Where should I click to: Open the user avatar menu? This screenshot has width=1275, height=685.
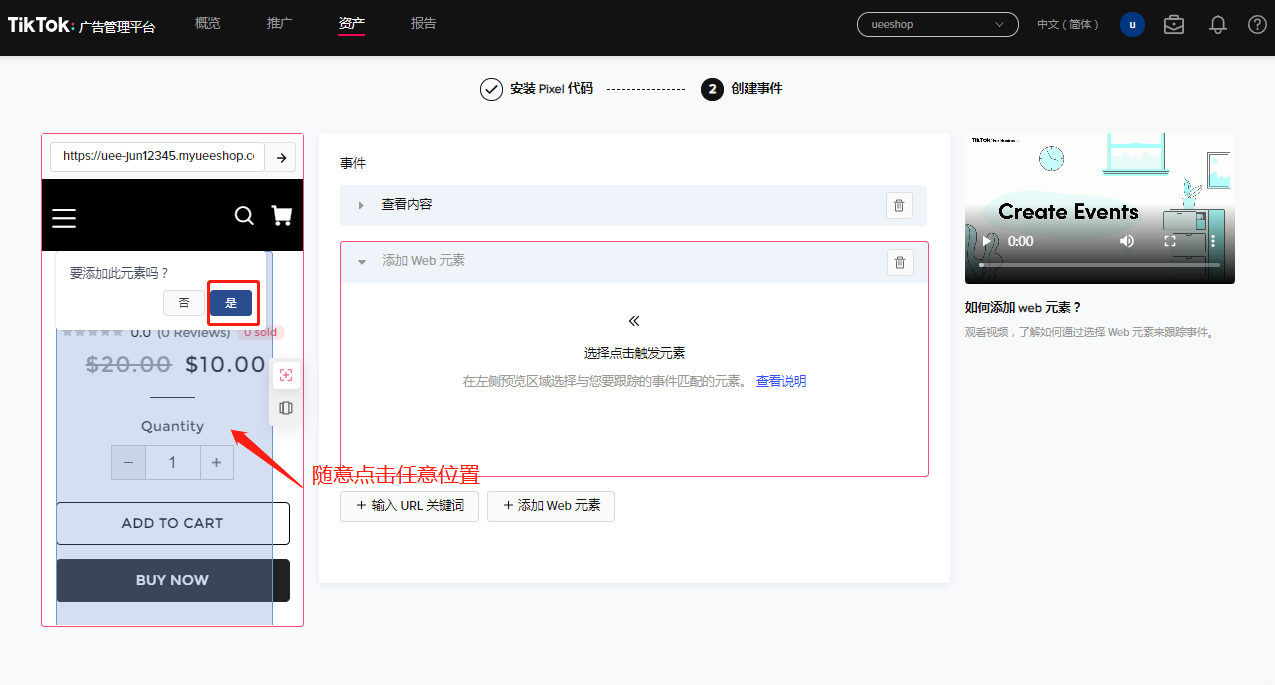tap(1132, 25)
